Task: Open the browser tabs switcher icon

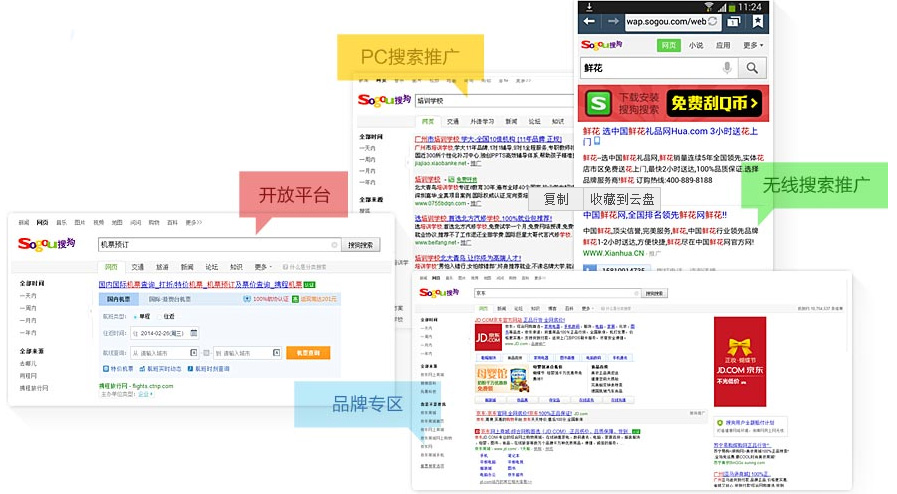Action: tap(733, 22)
